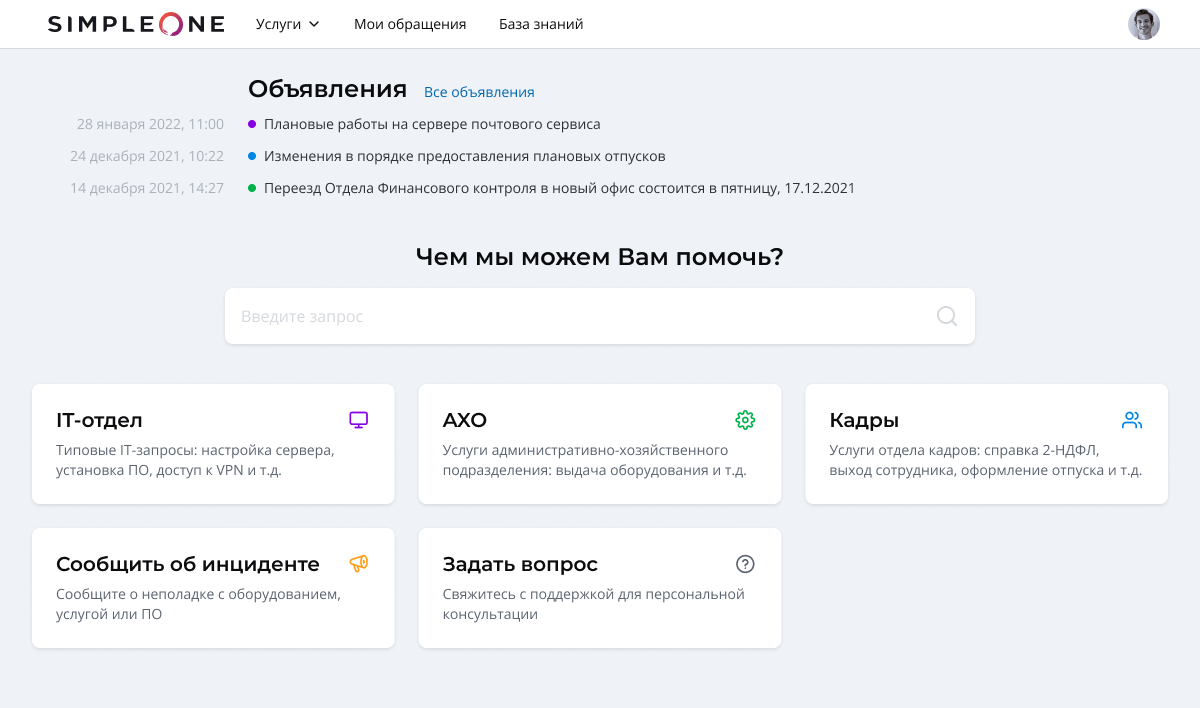The image size is (1200, 708).
Task: Open the Сообщить об инциденте title
Action: [x=188, y=565]
